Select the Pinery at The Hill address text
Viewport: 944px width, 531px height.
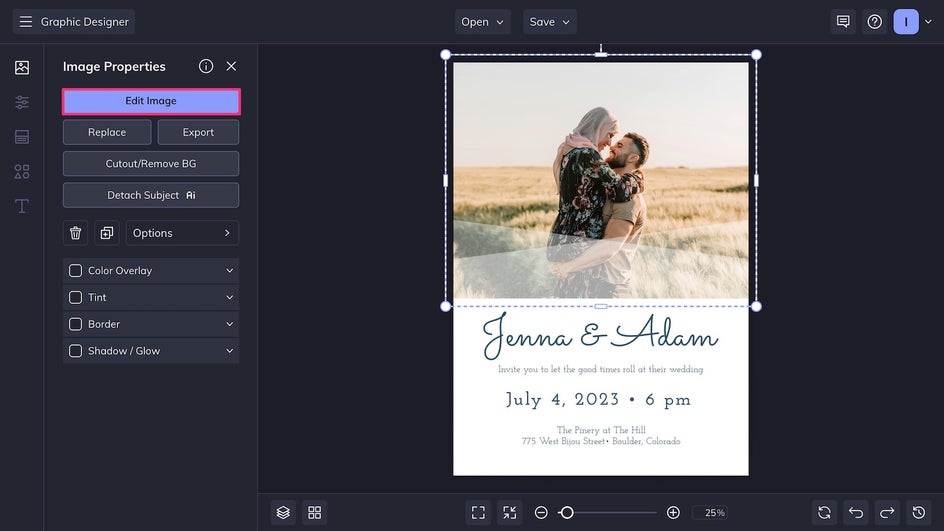pos(601,435)
